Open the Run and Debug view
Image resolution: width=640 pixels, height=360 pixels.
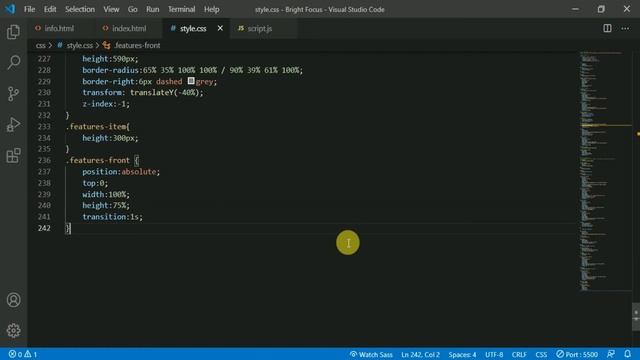coord(13,124)
